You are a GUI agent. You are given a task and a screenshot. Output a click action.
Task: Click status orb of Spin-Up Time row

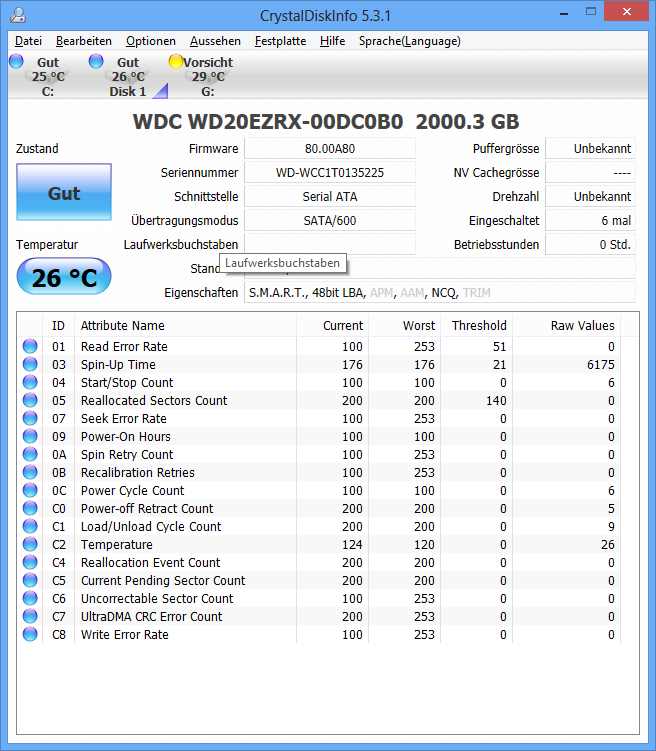point(30,364)
